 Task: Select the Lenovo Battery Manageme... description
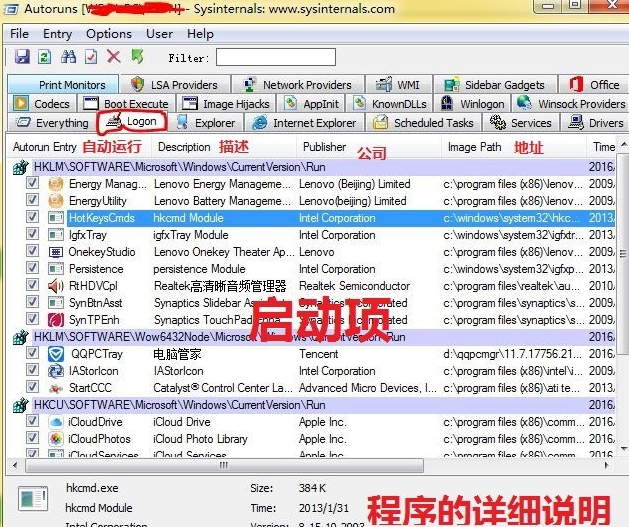222,201
